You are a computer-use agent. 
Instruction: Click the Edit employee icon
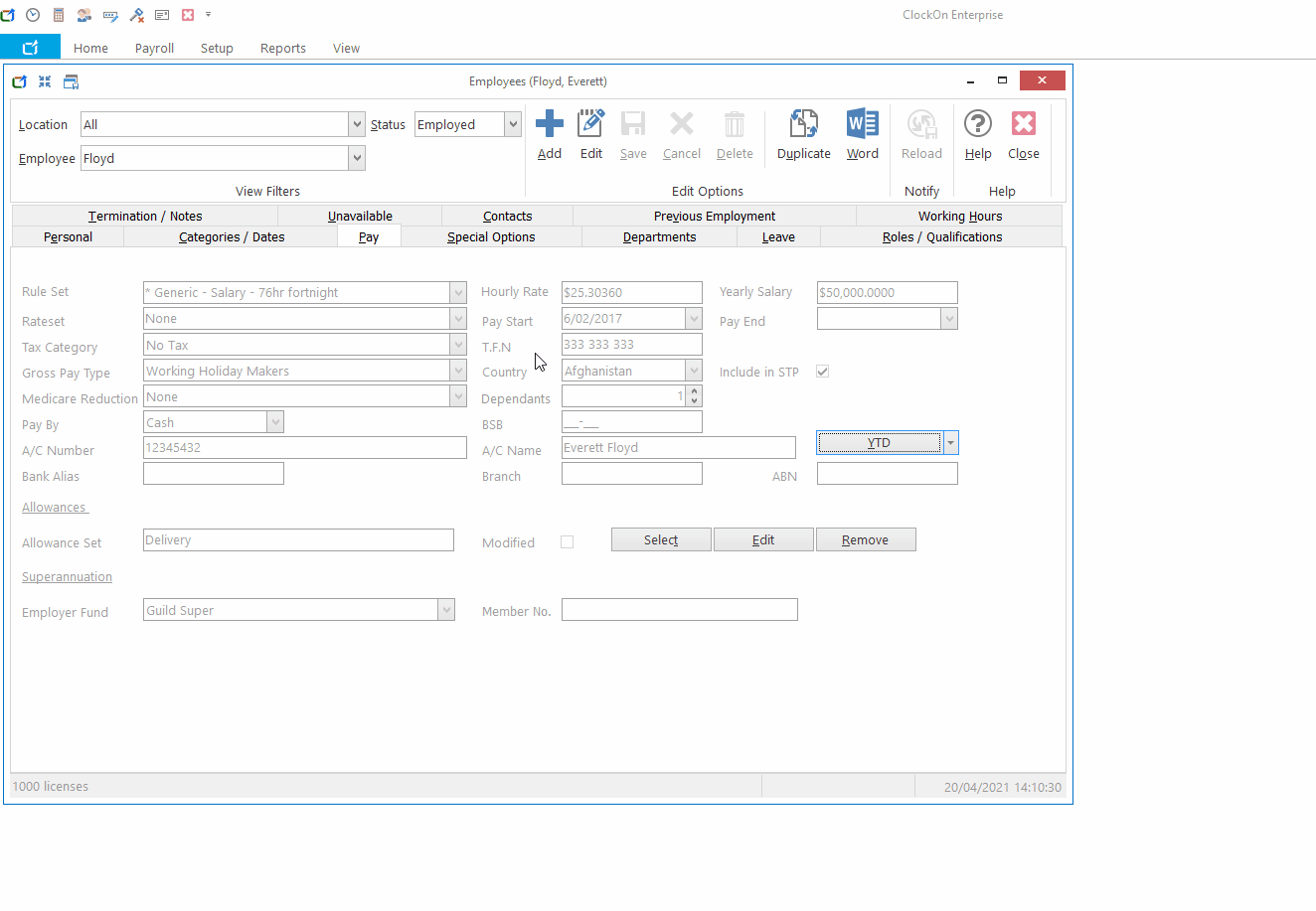click(x=591, y=124)
